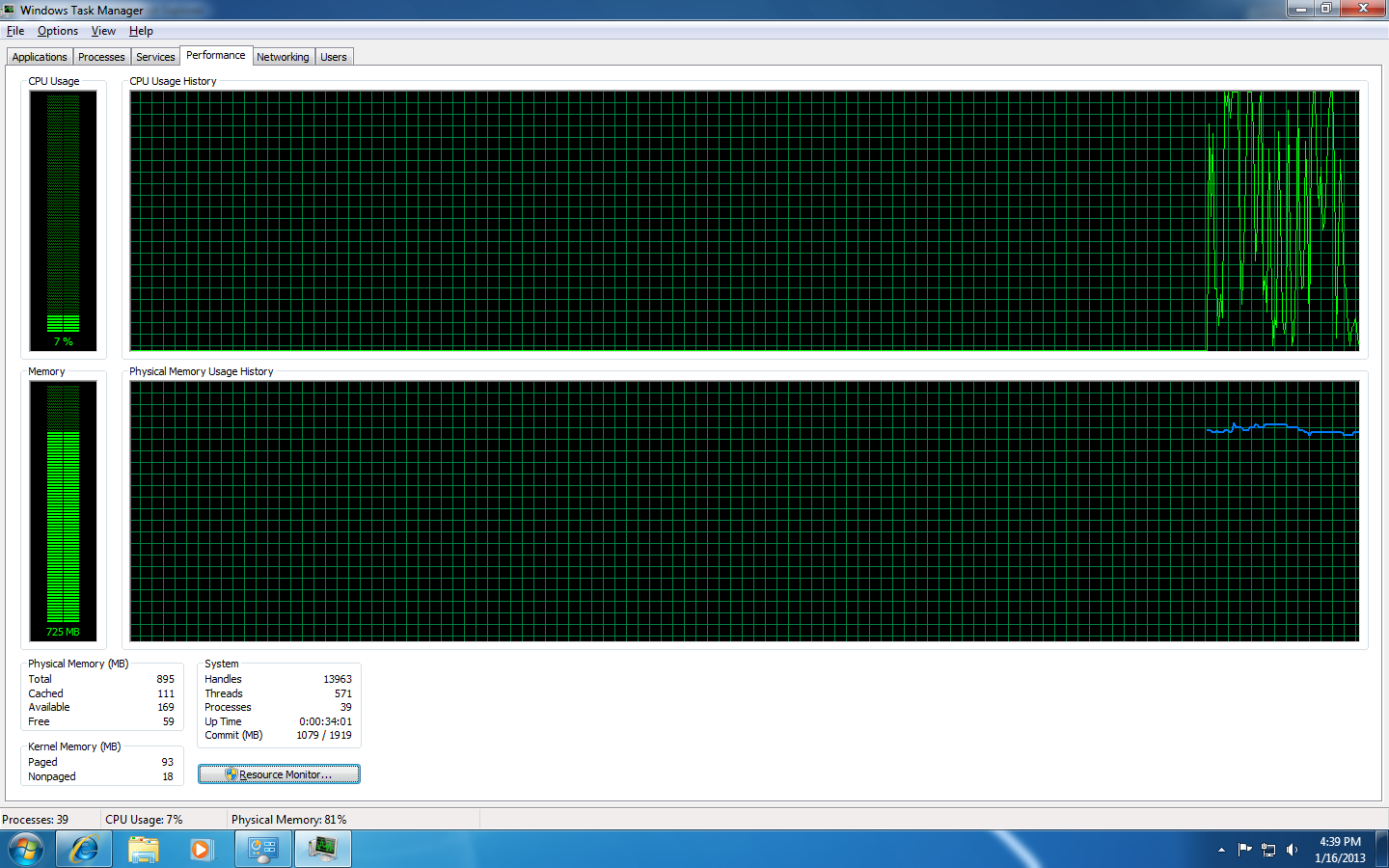Click the Physical Memory Usage History graph
Image resolution: width=1389 pixels, height=868 pixels.
tap(745, 511)
